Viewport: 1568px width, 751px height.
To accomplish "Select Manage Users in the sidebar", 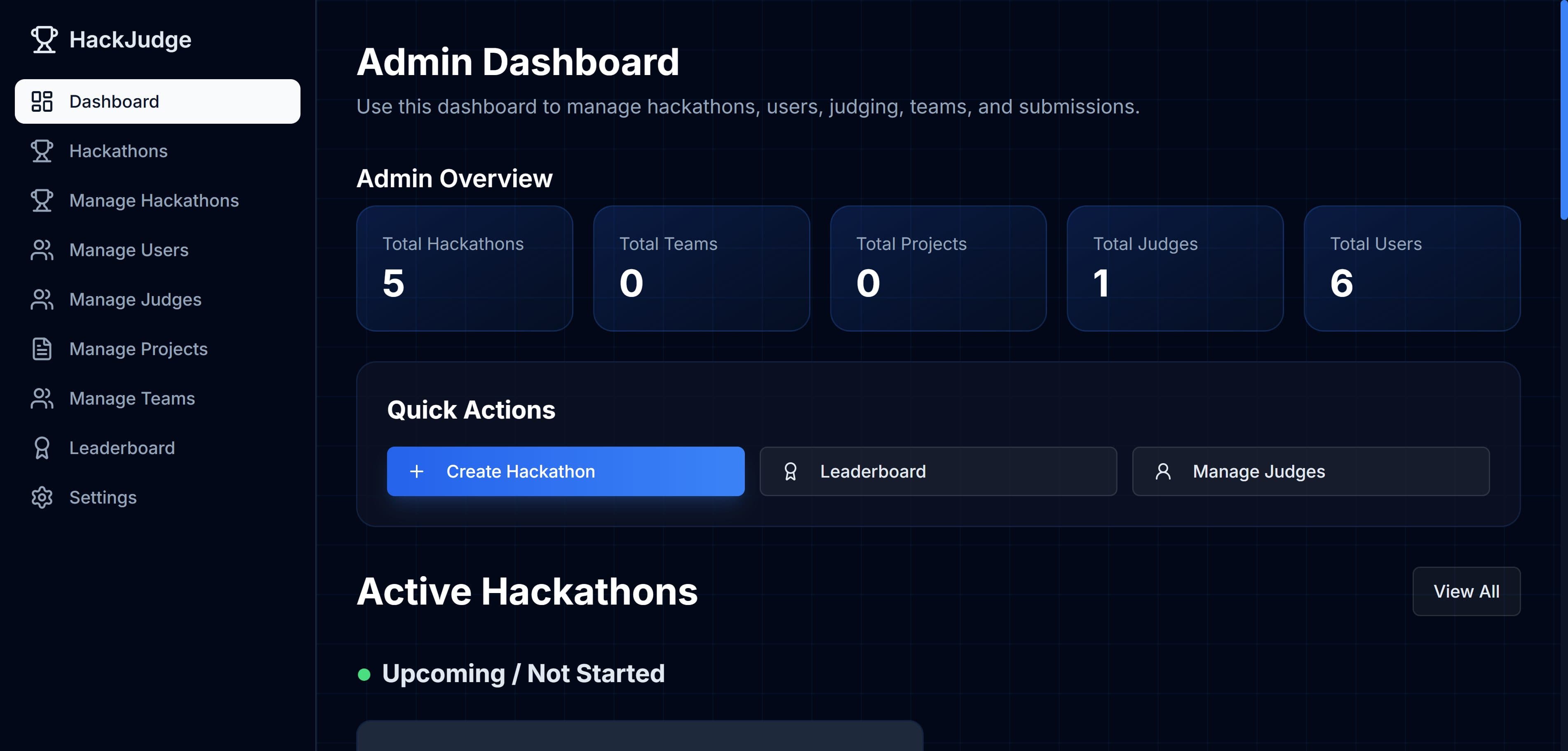I will click(x=157, y=250).
